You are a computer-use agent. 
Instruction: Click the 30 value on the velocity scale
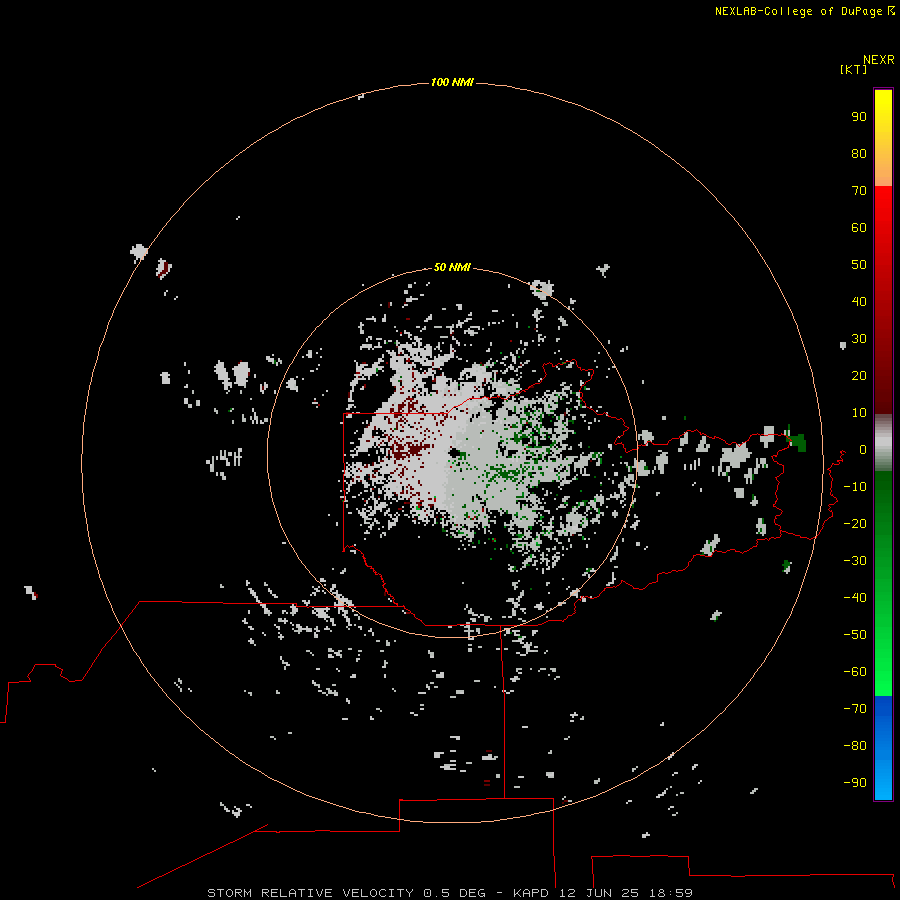(859, 339)
